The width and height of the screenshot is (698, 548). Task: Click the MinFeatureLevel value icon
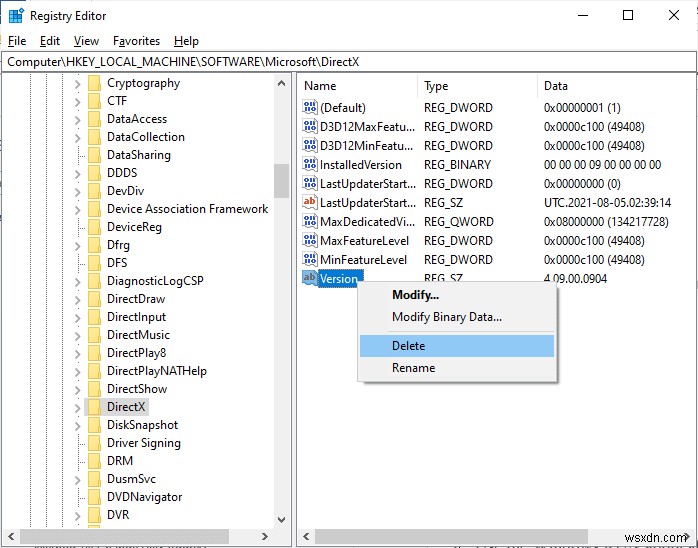tap(310, 260)
